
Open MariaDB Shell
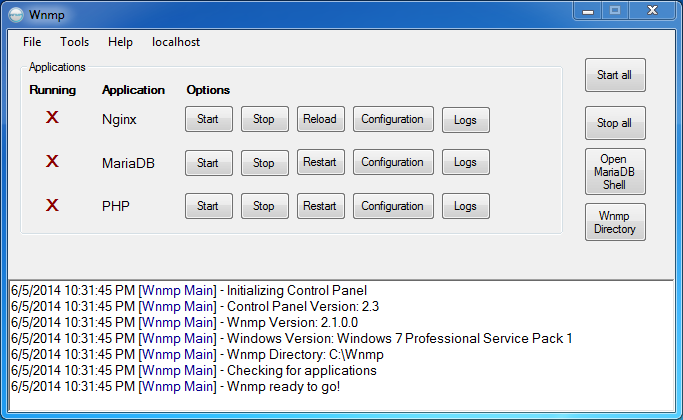(x=615, y=172)
